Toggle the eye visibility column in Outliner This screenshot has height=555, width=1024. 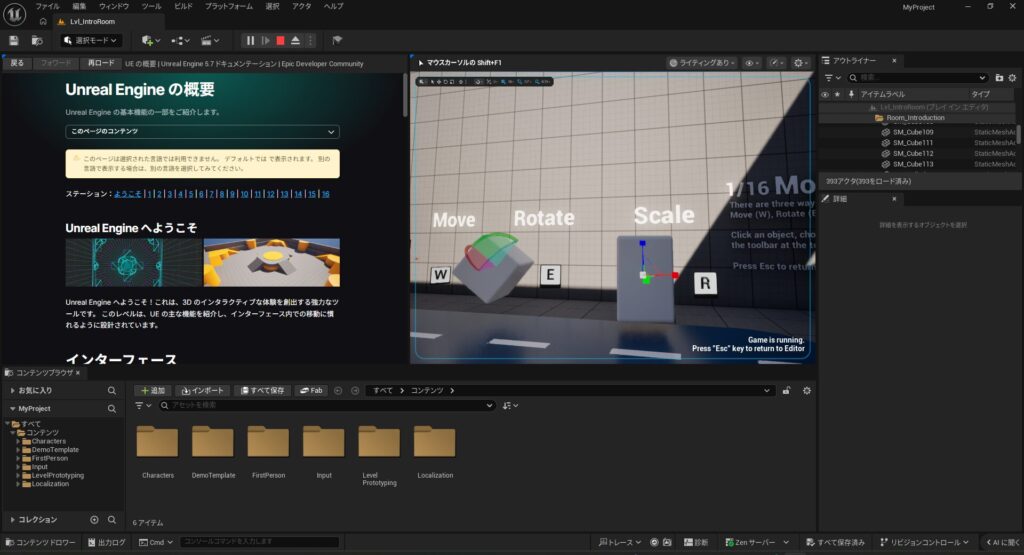[x=825, y=94]
